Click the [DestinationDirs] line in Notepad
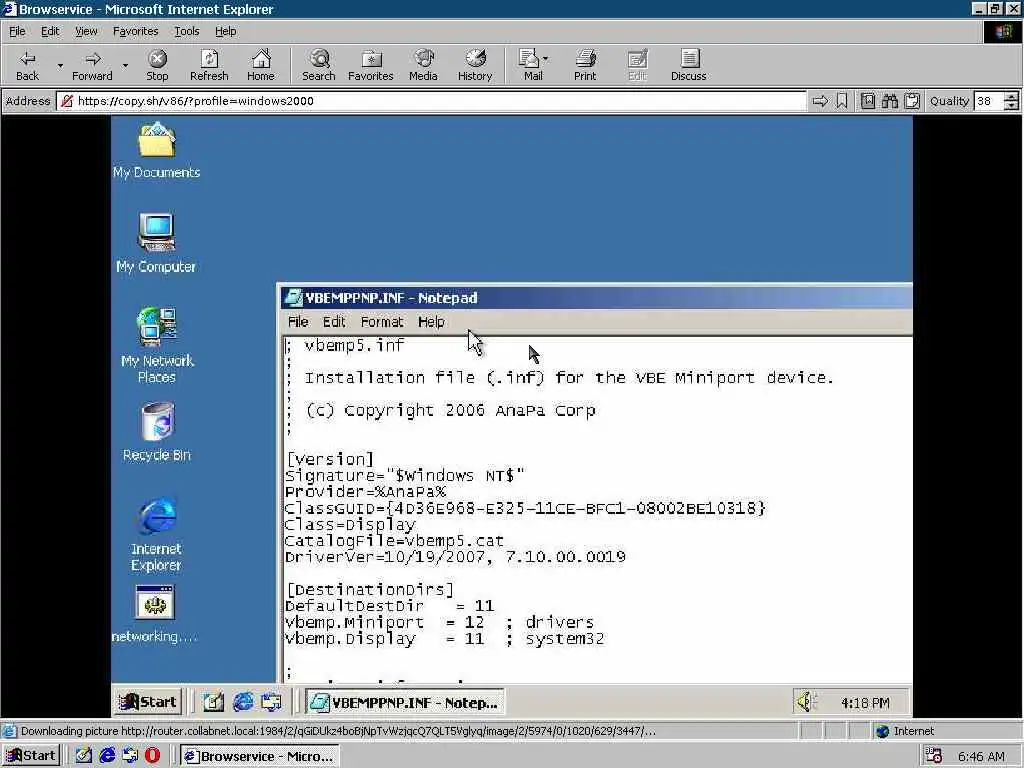Viewport: 1024px width, 768px height. coord(369,590)
